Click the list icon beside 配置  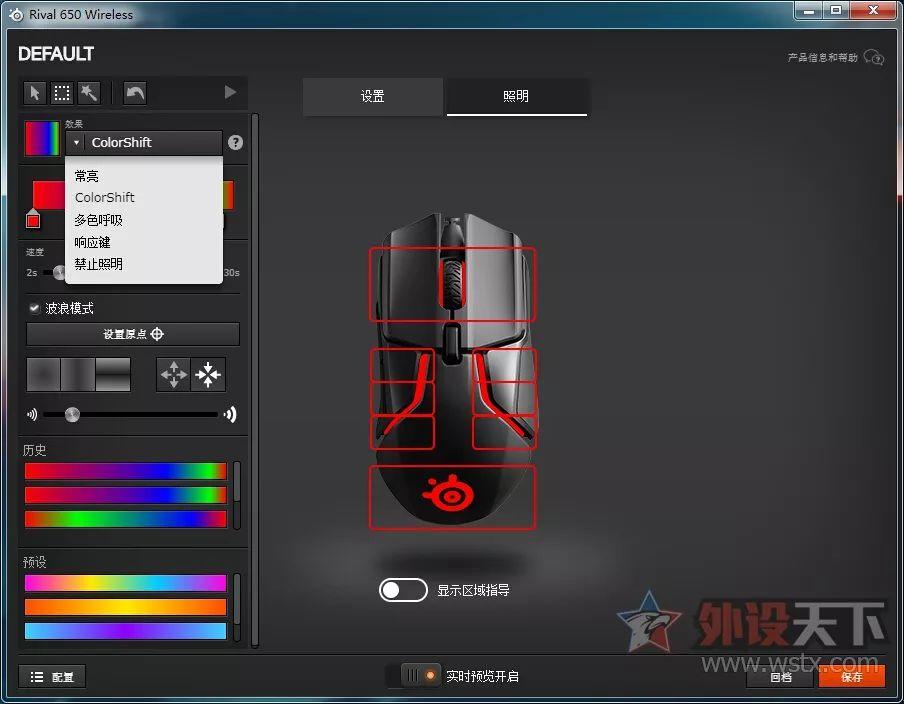[x=37, y=676]
